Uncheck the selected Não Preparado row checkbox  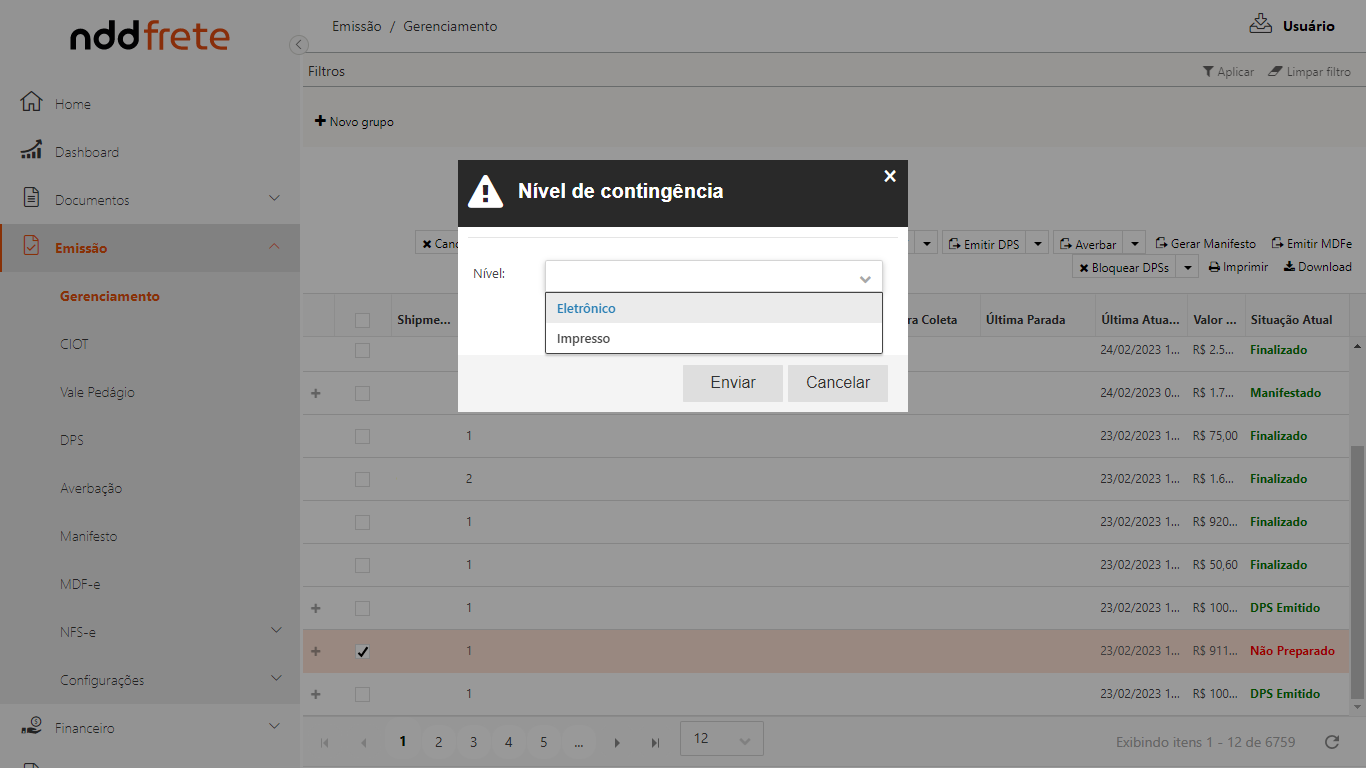(x=362, y=651)
